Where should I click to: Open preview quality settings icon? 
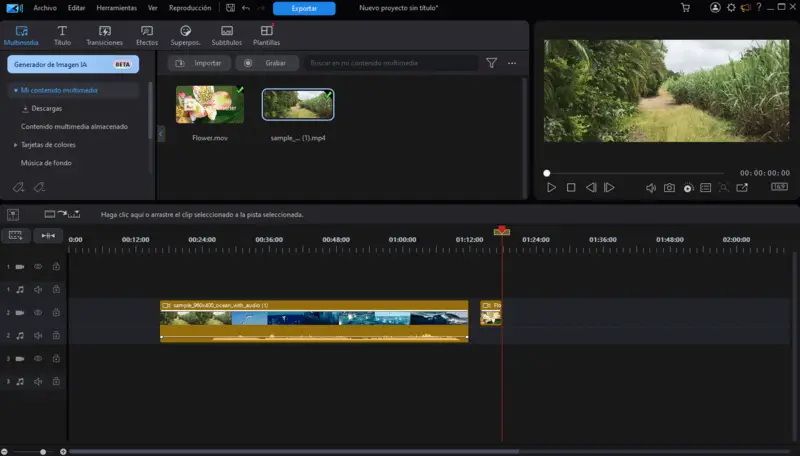tap(688, 188)
